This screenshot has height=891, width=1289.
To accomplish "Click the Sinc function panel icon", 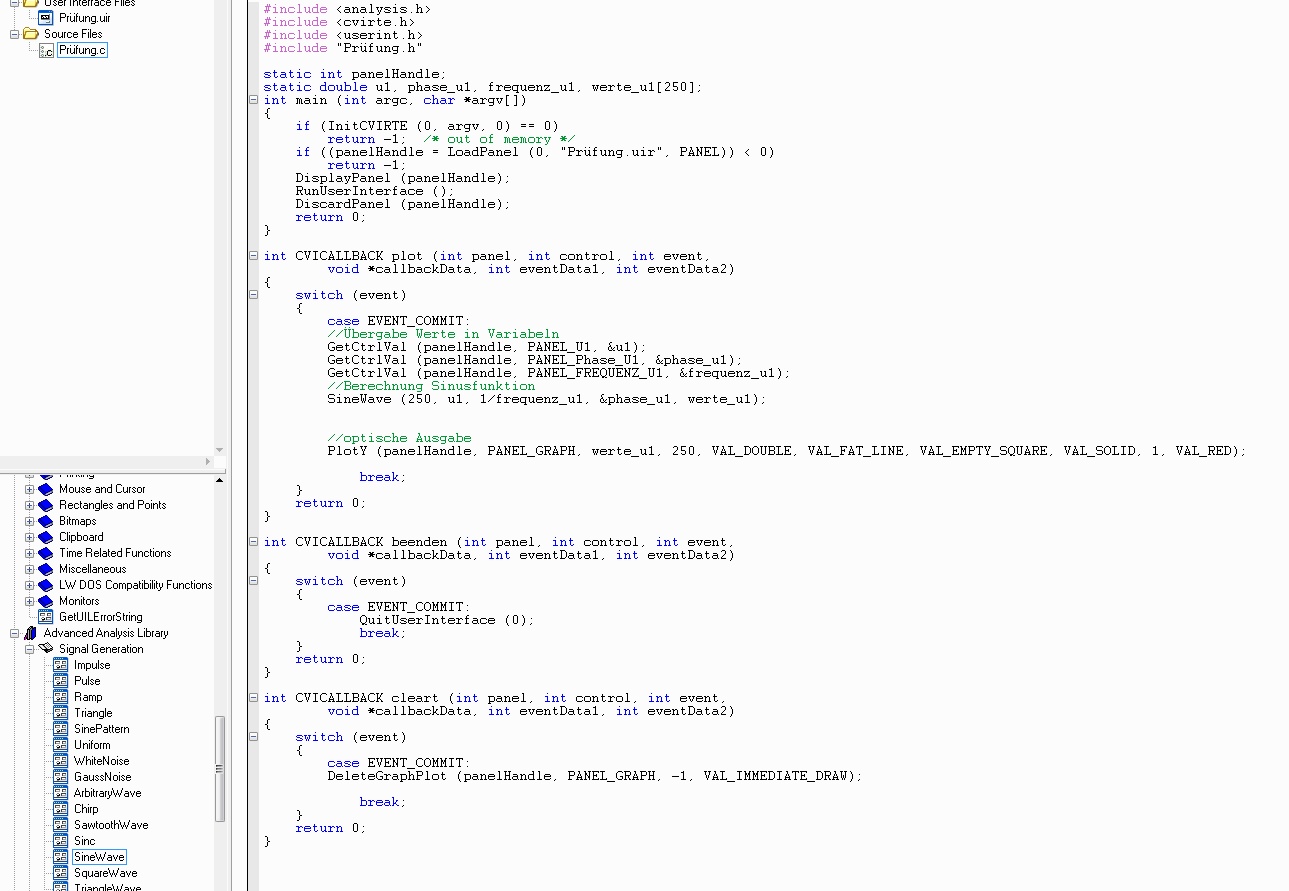I will [61, 841].
